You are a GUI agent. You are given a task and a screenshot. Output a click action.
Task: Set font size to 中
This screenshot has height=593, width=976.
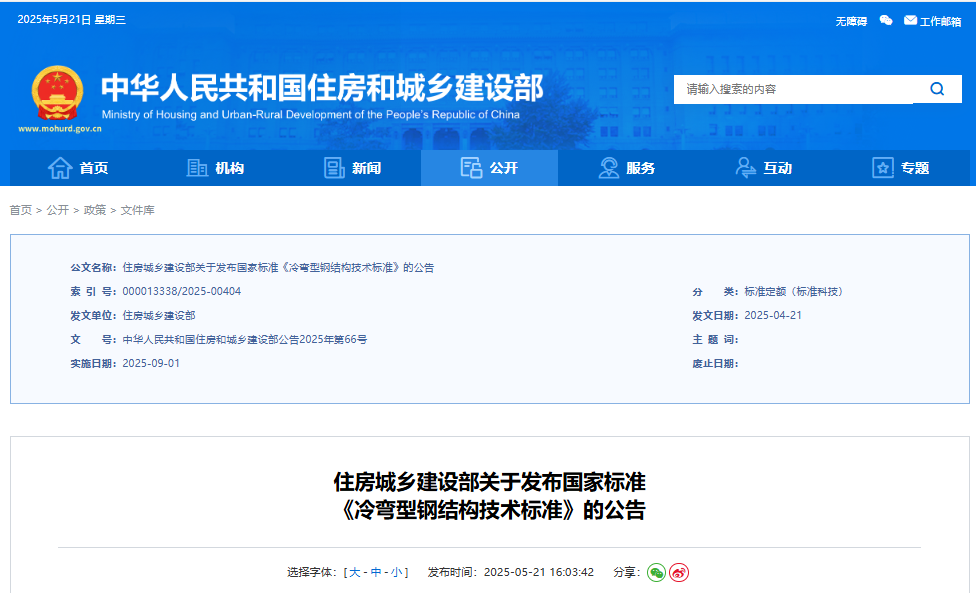coord(376,572)
